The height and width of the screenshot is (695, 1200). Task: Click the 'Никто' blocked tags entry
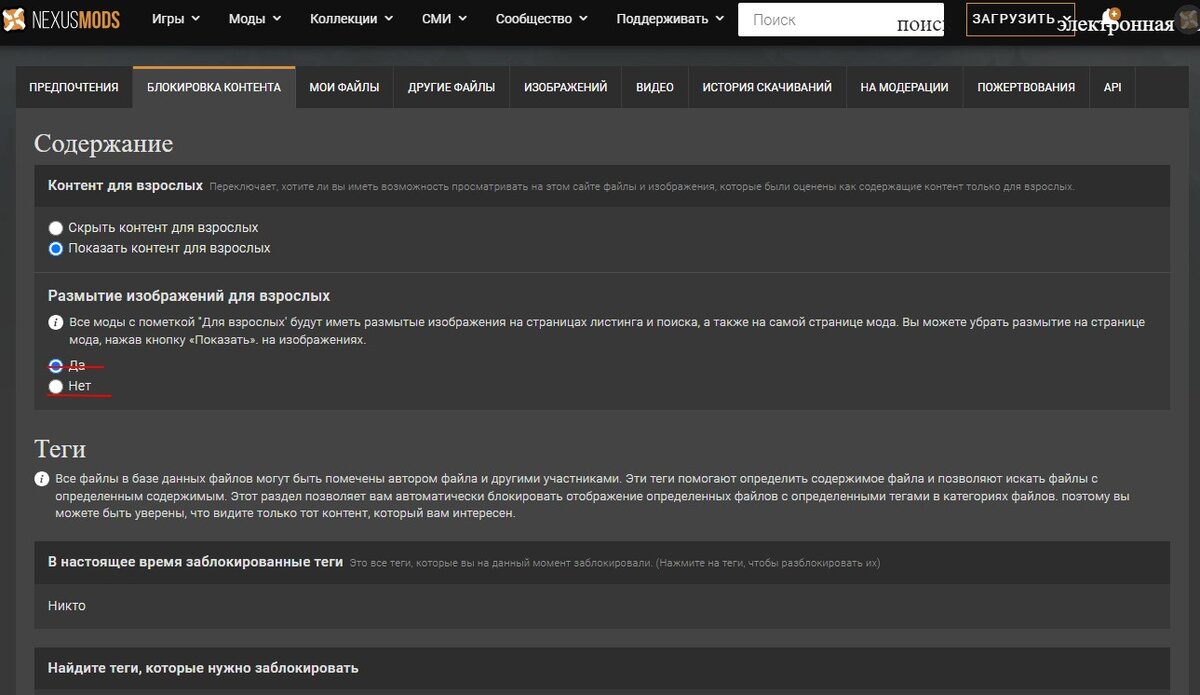67,606
